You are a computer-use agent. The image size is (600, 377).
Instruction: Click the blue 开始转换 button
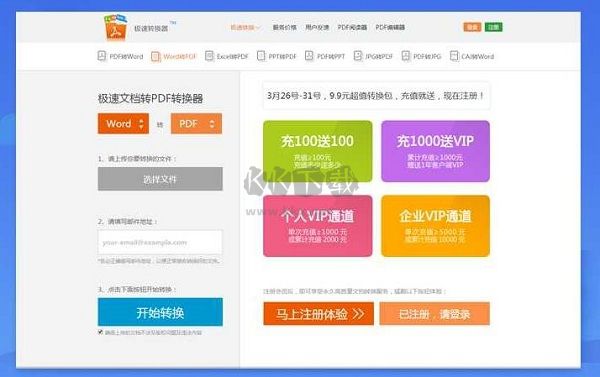(x=160, y=312)
